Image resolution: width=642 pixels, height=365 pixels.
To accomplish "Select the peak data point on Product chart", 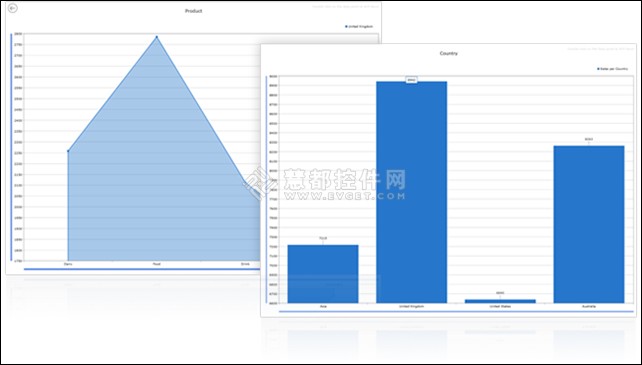I will click(x=156, y=37).
